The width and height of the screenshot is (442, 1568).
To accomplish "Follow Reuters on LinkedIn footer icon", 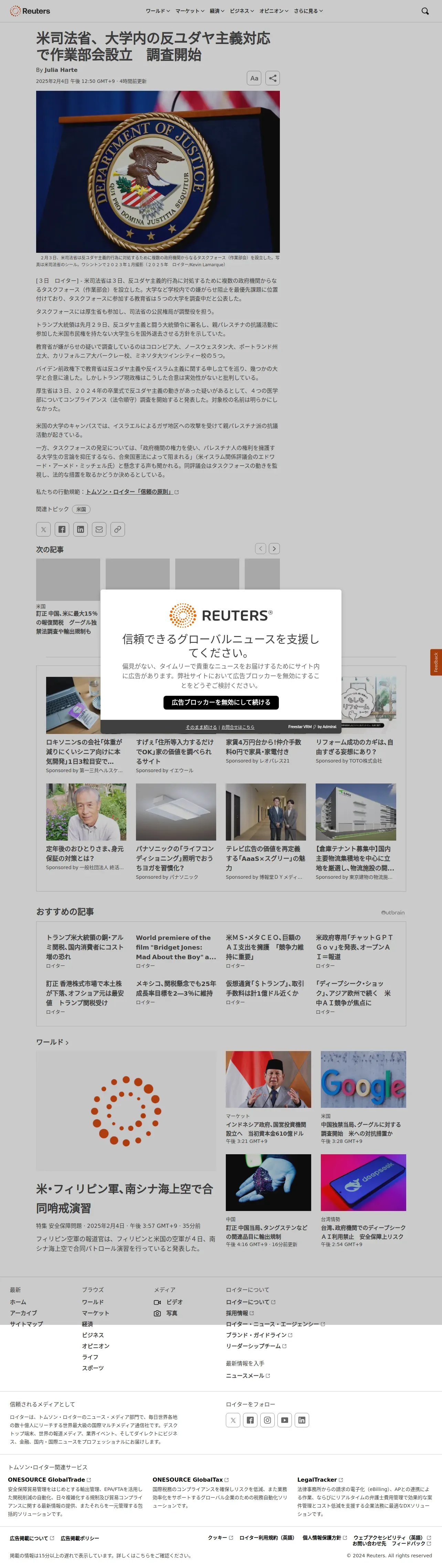I will 301,1420.
